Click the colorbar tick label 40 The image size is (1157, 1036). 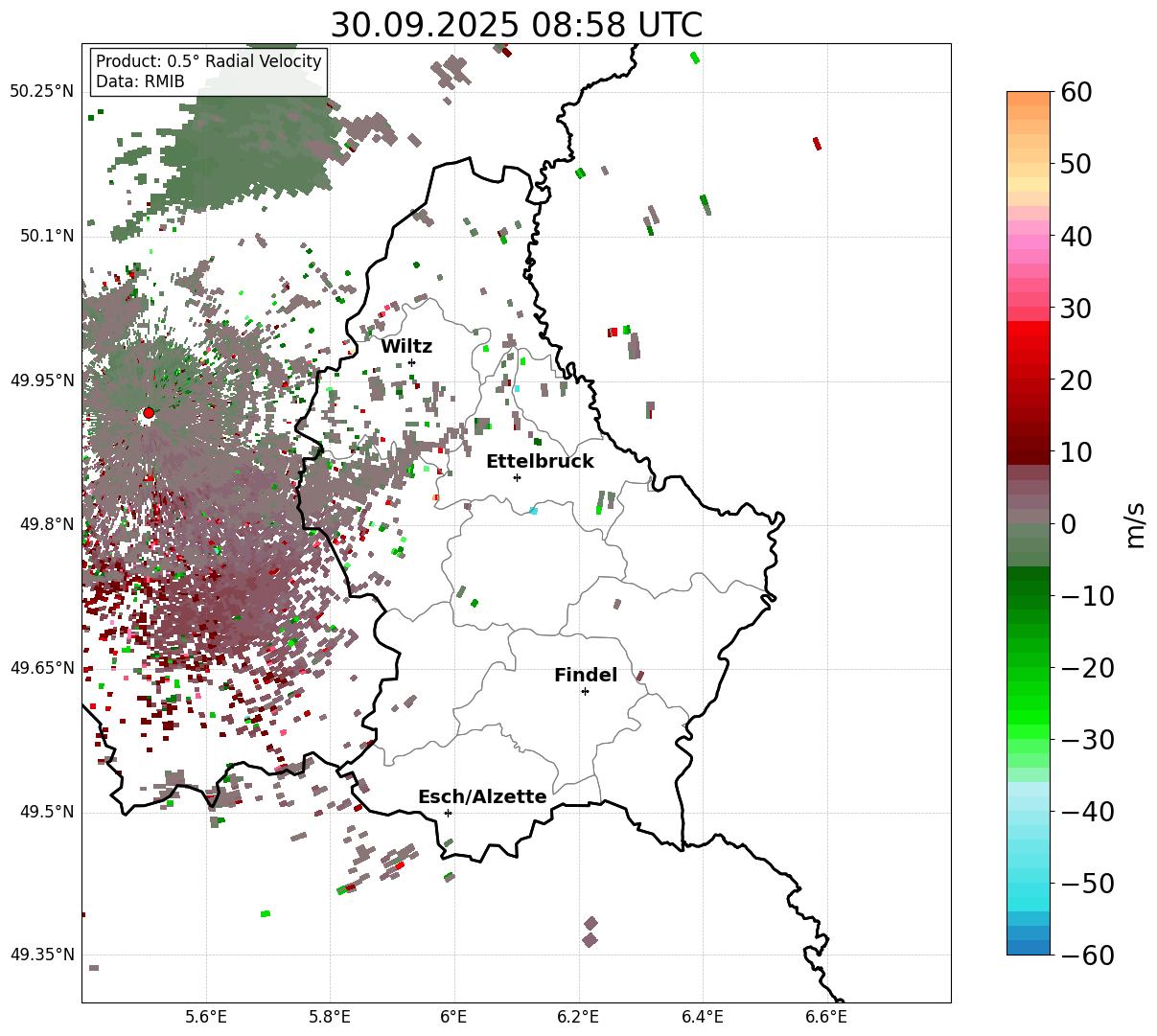(1077, 236)
